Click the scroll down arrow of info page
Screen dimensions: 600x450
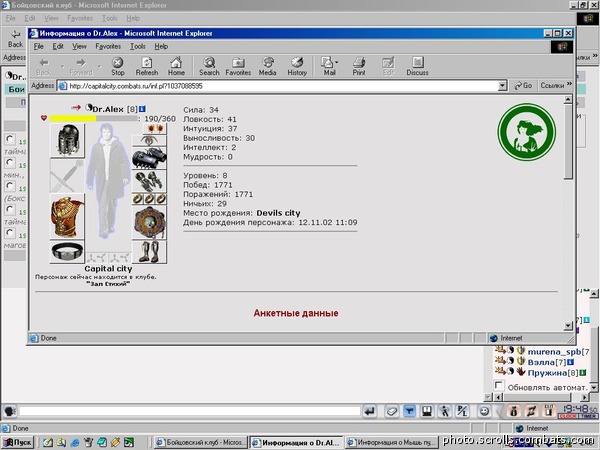(x=568, y=326)
